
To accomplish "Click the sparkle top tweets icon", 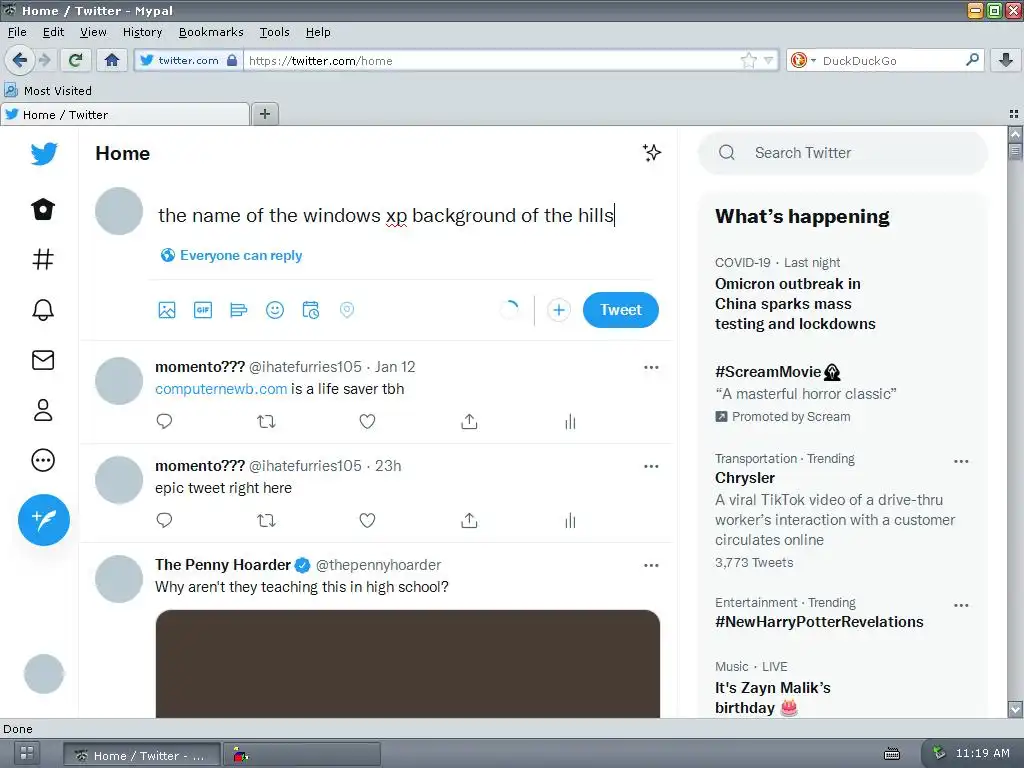I will [x=651, y=153].
